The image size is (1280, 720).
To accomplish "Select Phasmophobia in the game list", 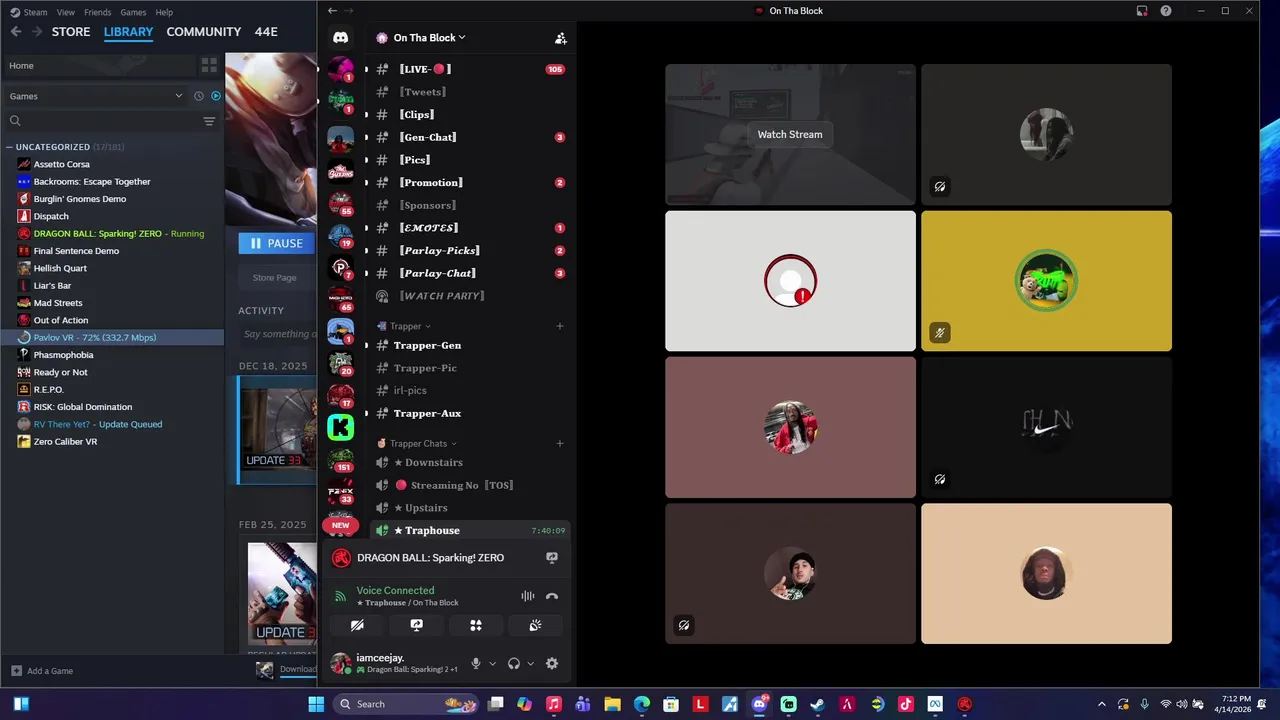I will (x=63, y=355).
